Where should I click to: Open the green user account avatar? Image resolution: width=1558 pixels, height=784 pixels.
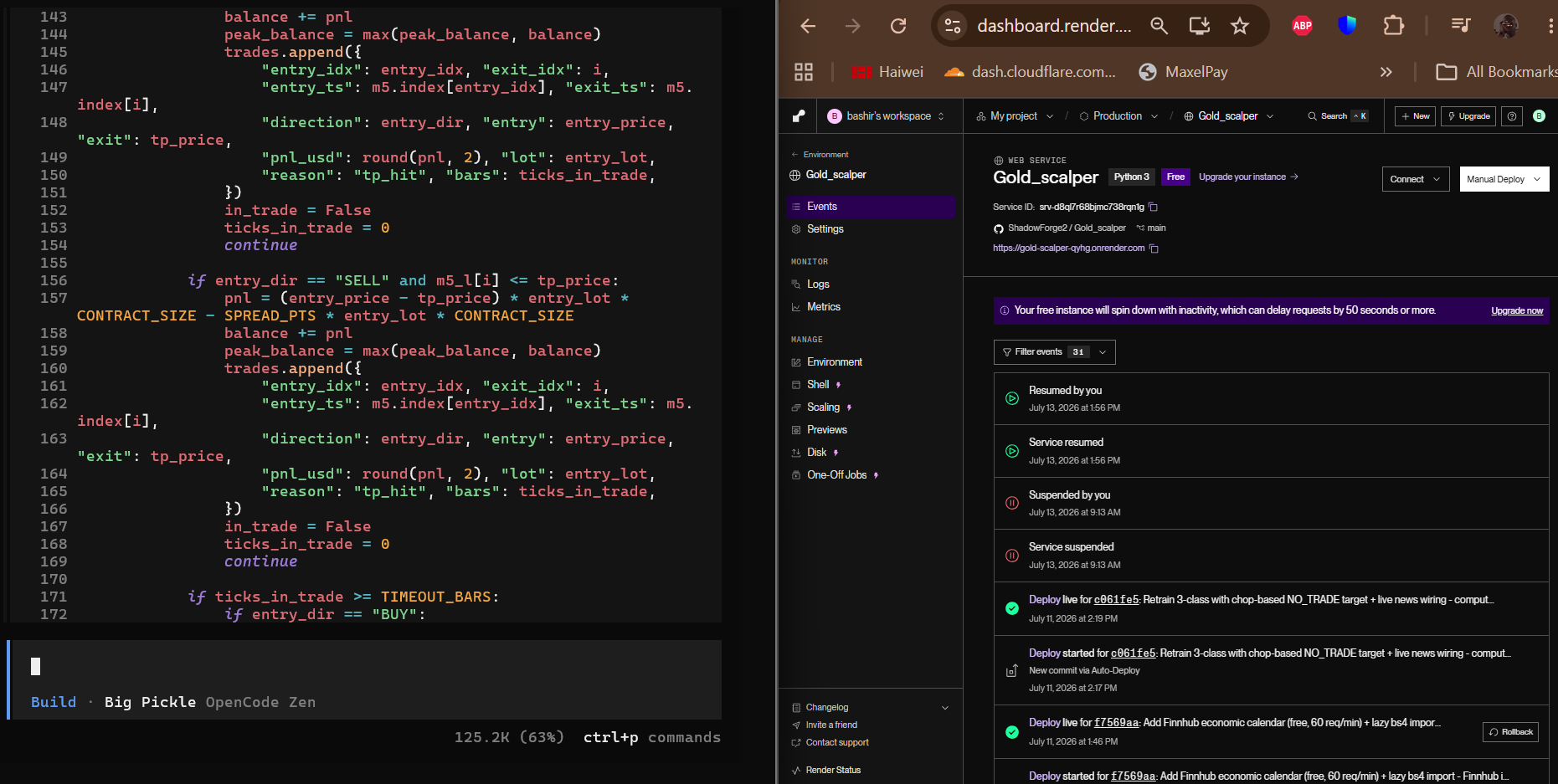click(x=1539, y=116)
